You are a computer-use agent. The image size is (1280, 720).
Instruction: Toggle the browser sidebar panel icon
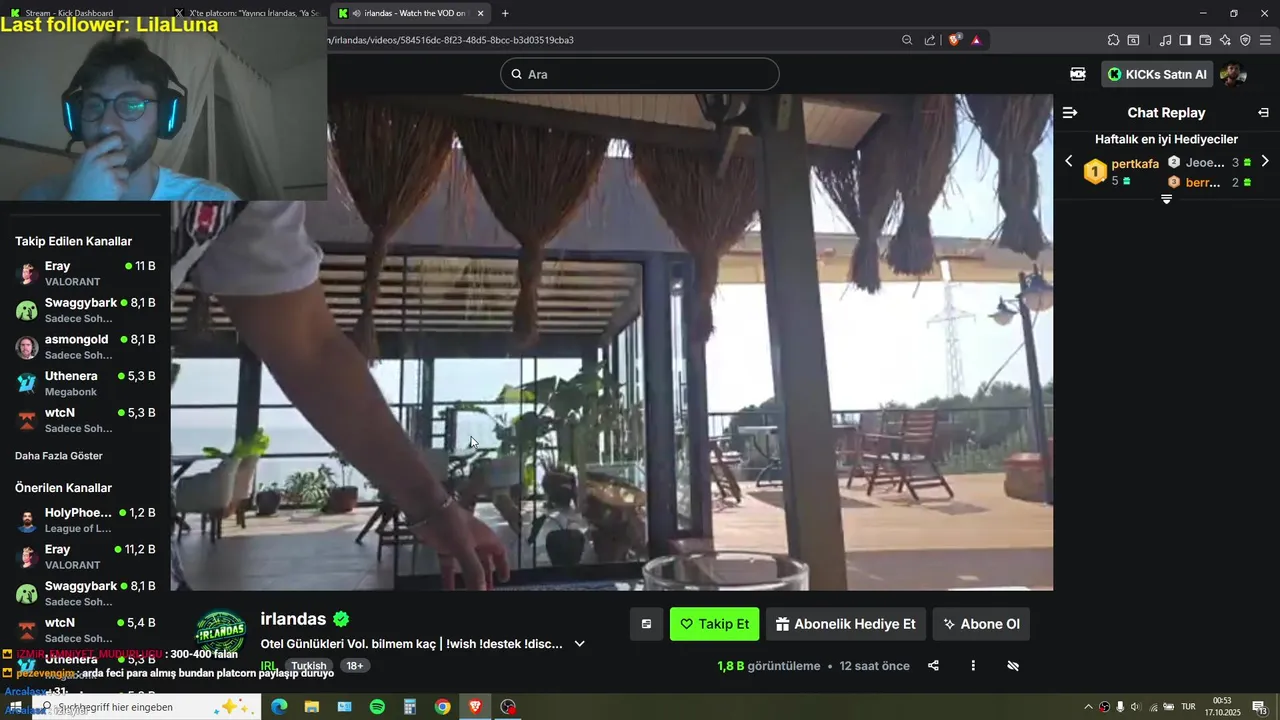tap(1185, 40)
